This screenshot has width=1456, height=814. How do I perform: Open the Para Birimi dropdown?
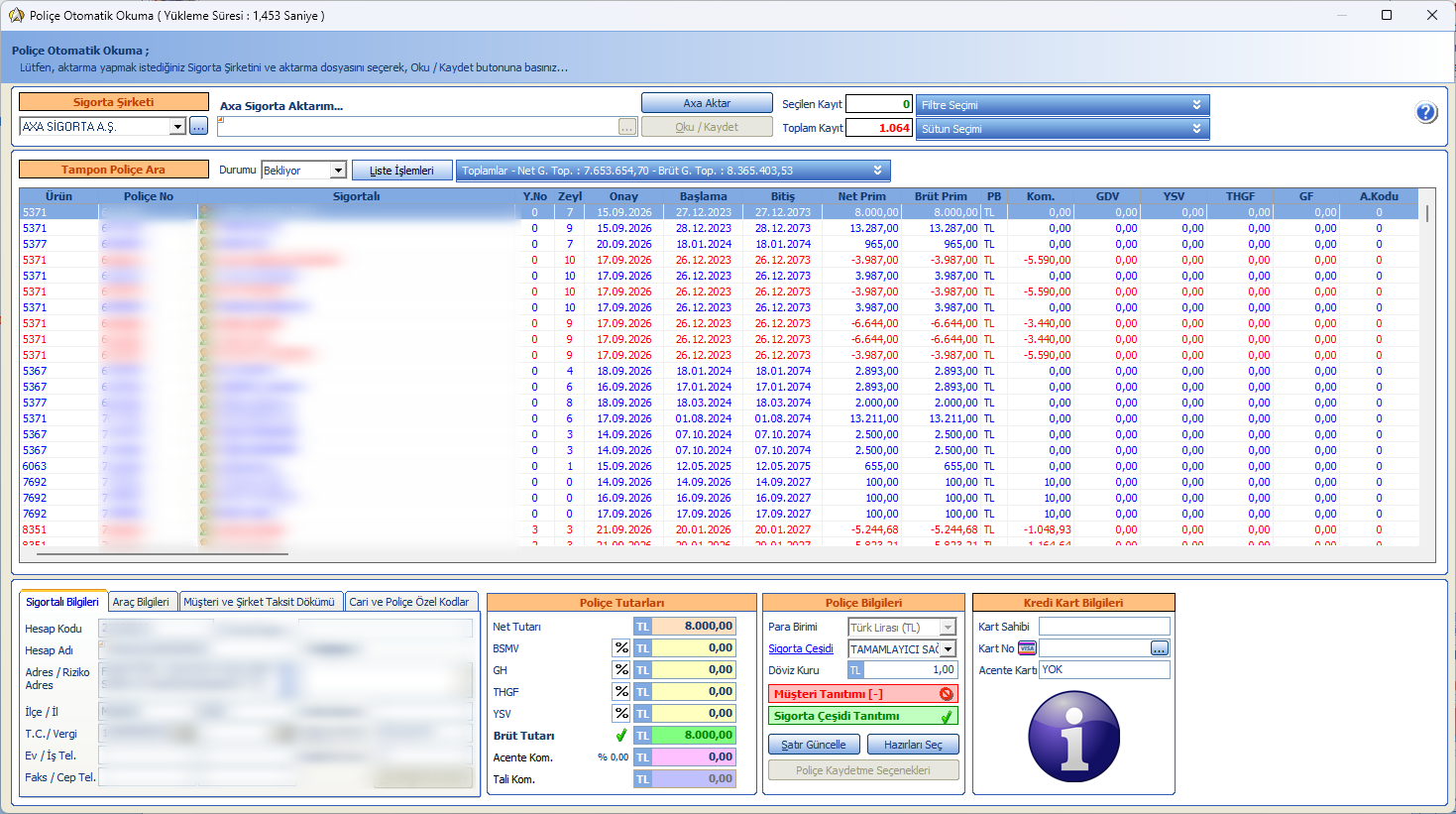click(x=948, y=628)
